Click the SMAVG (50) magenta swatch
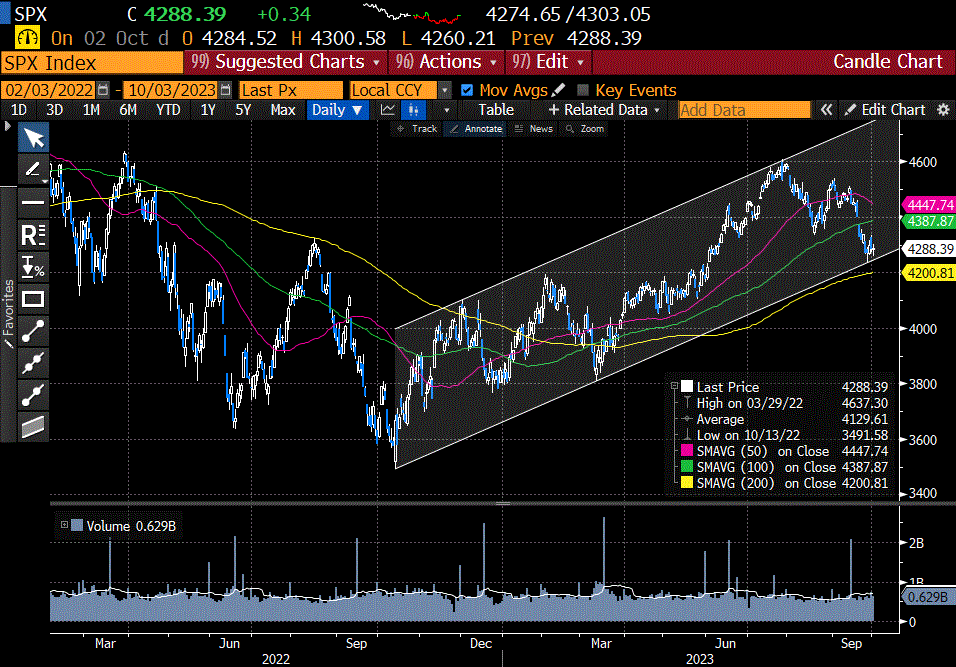Viewport: 956px width, 667px height. (687, 451)
